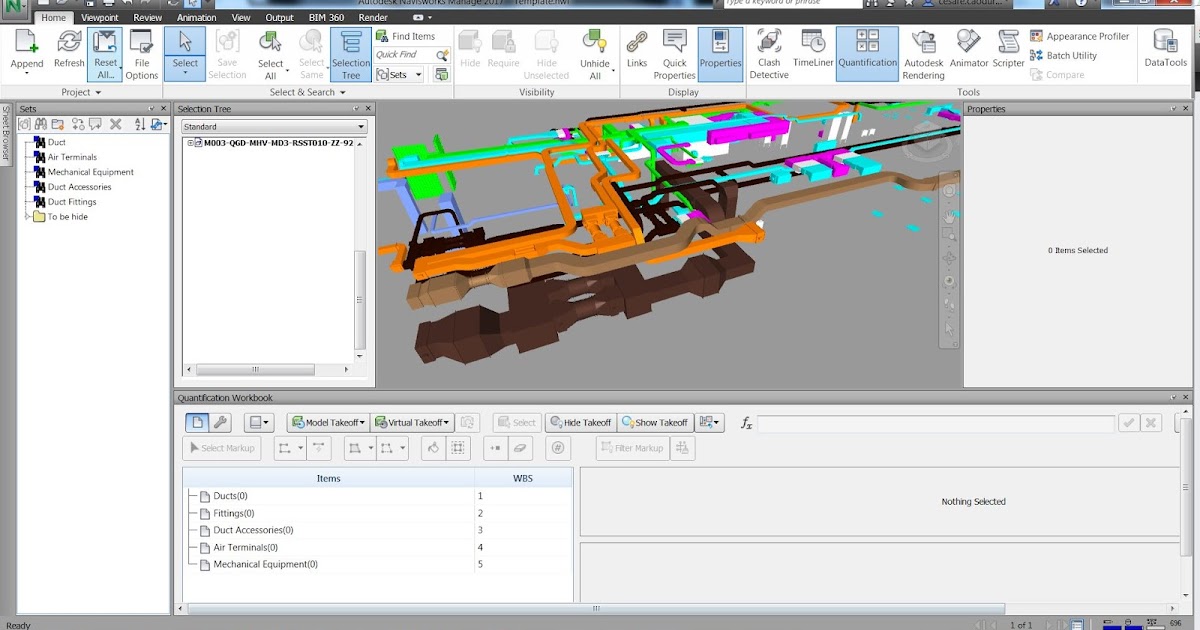Click the Quick Find text field
Viewport: 1200px width, 630px height.
tap(403, 55)
